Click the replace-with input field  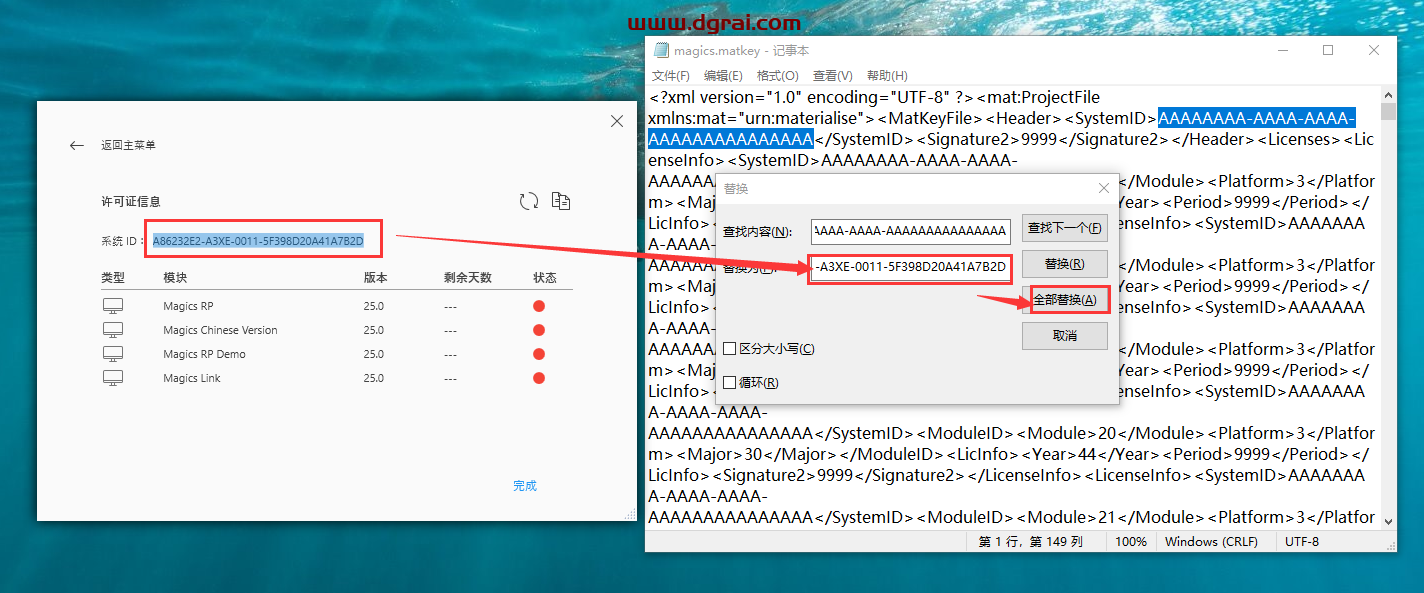coord(911,268)
